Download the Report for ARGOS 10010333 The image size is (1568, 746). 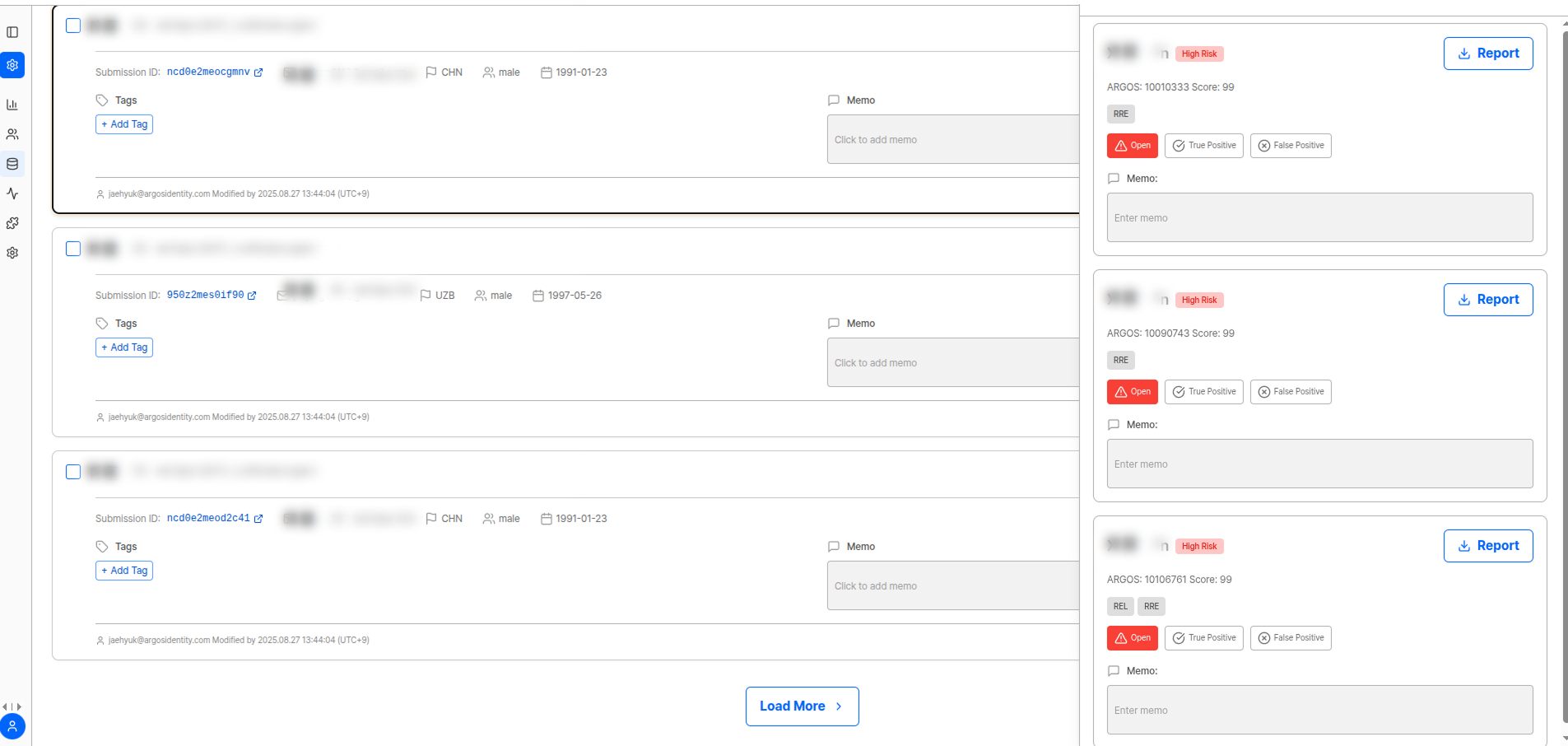(x=1488, y=53)
